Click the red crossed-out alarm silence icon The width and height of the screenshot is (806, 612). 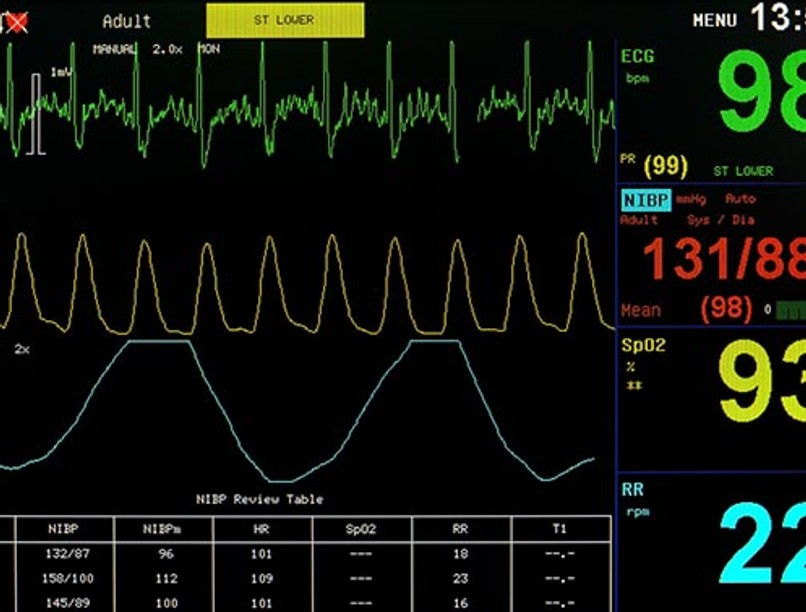tap(14, 21)
